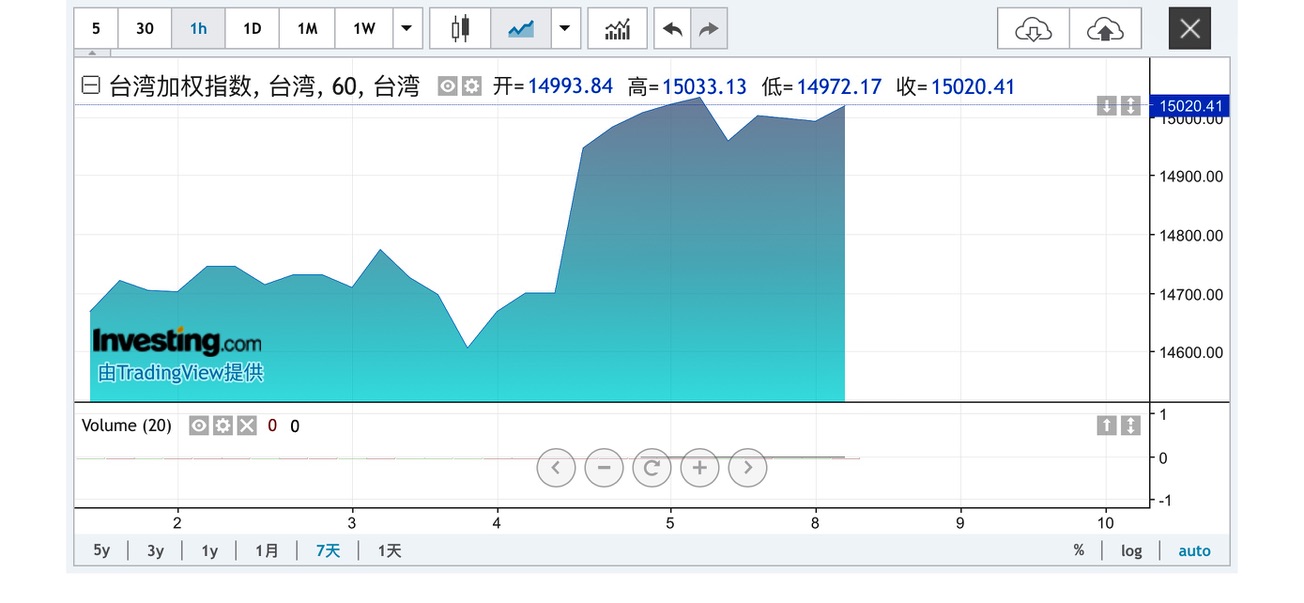Toggle visibility of 台湾加权指数 series
The height and width of the screenshot is (603, 1304).
coord(448,87)
